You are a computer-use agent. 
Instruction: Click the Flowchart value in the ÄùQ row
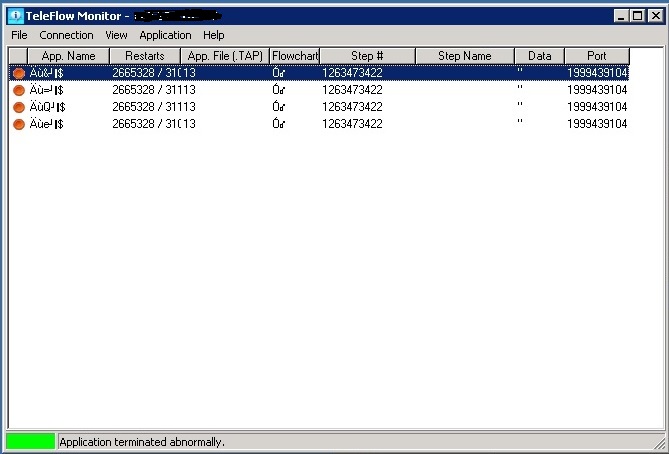279,107
